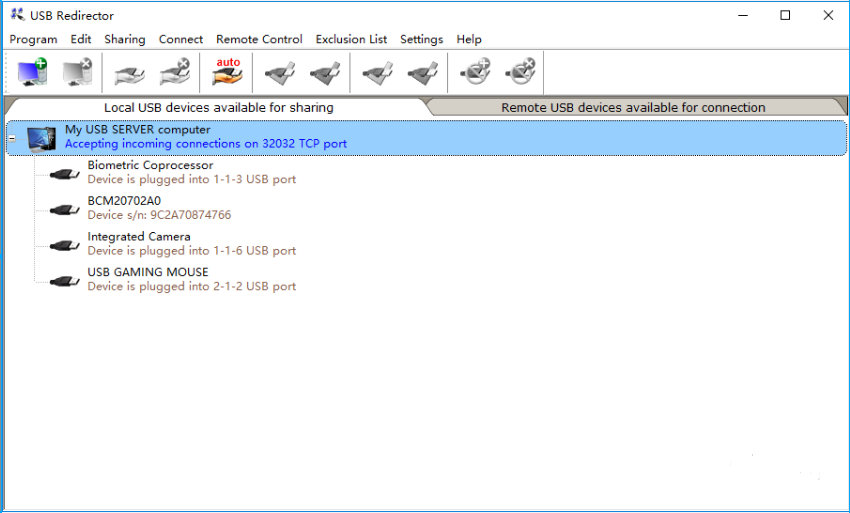850x513 pixels.
Task: Open the Remote Control menu
Action: 259,39
